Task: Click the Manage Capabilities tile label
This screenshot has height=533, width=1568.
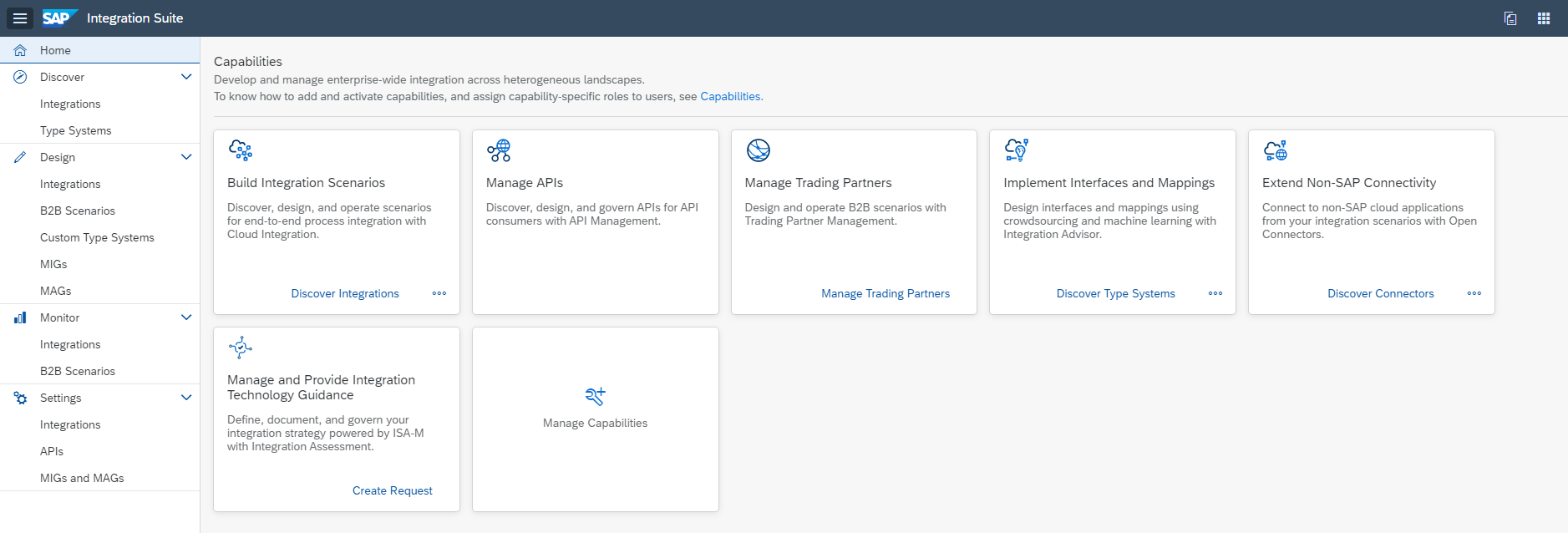Action: (x=596, y=423)
